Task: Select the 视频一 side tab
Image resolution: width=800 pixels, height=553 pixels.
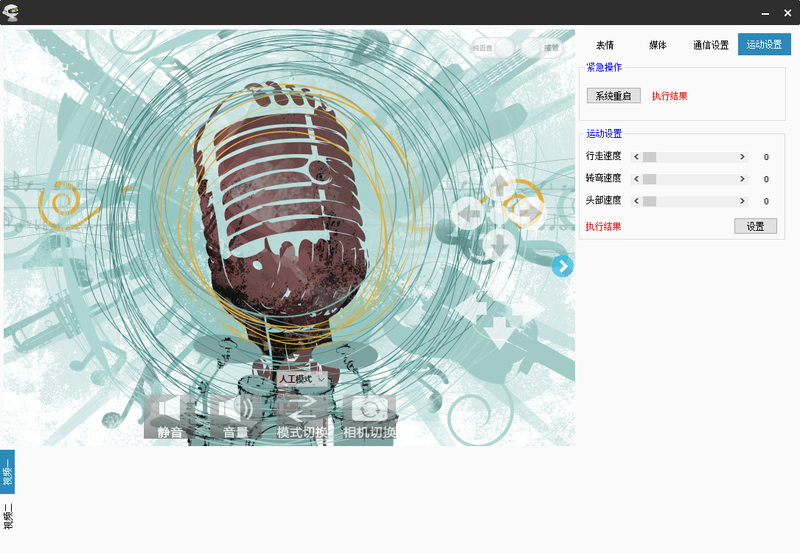Action: pyautogui.click(x=7, y=472)
